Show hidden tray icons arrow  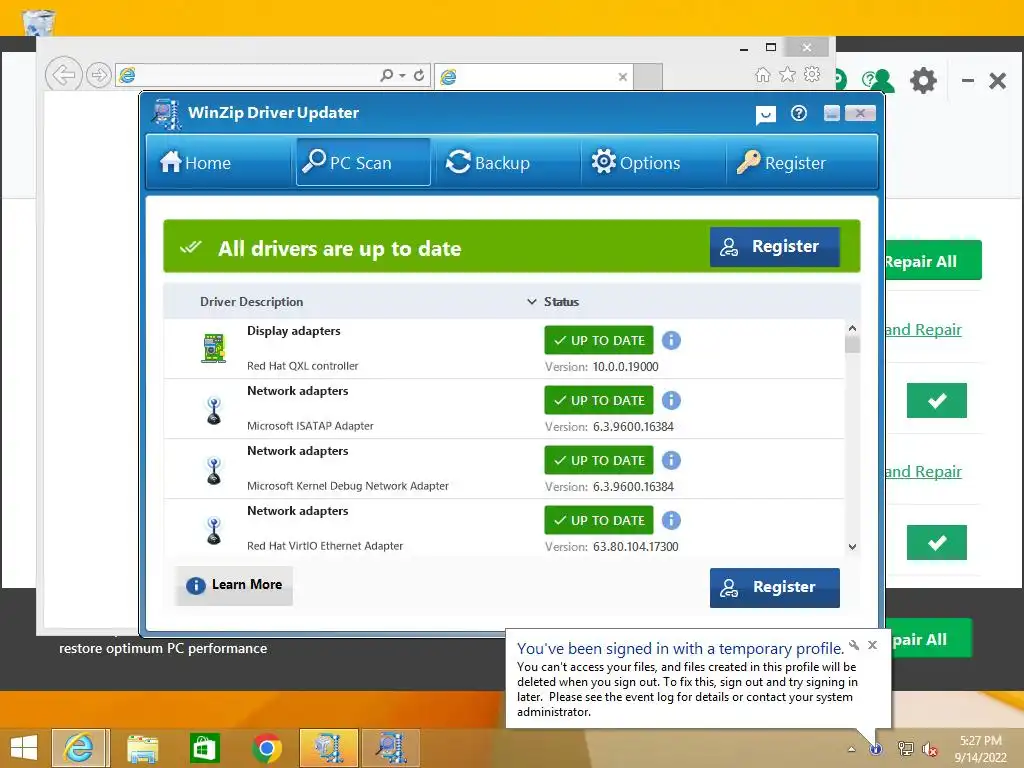coord(852,749)
